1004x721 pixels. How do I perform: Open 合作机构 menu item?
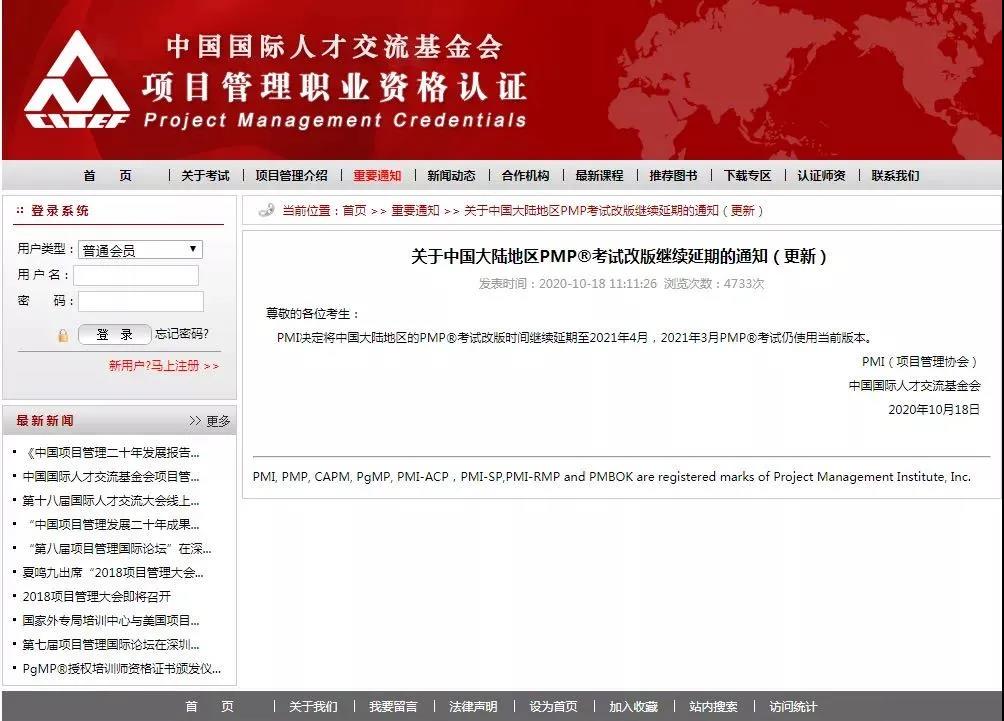tap(525, 175)
